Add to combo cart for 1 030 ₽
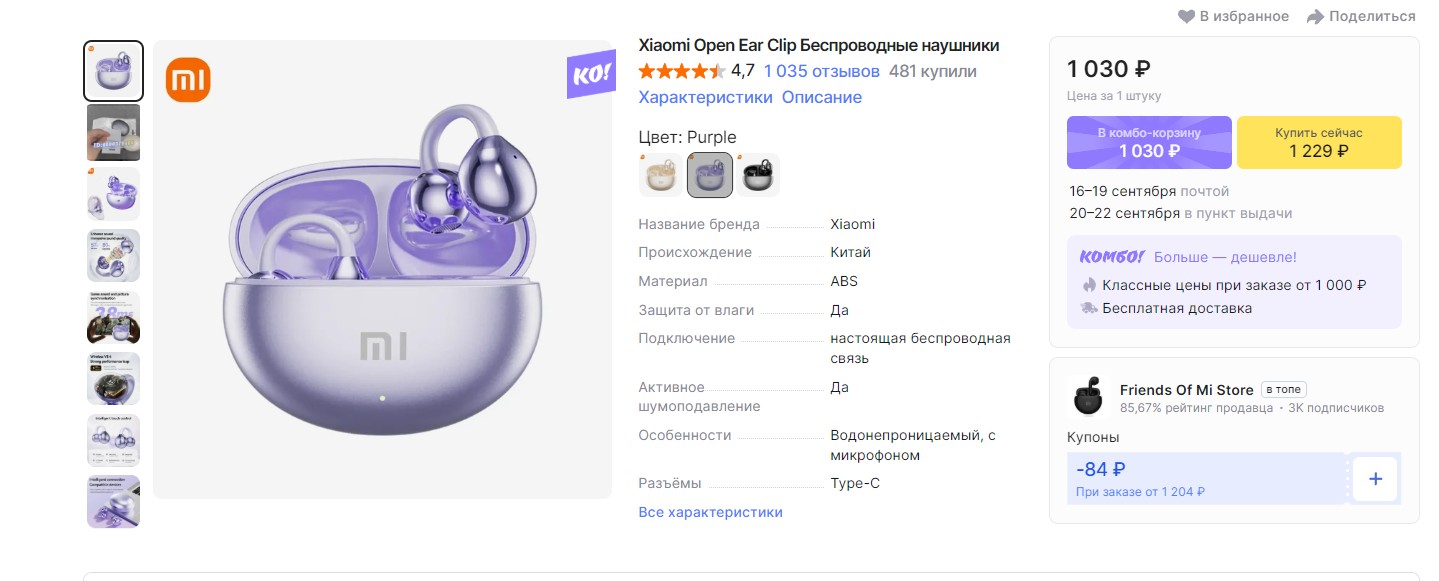This screenshot has width=1439, height=581. (1149, 142)
